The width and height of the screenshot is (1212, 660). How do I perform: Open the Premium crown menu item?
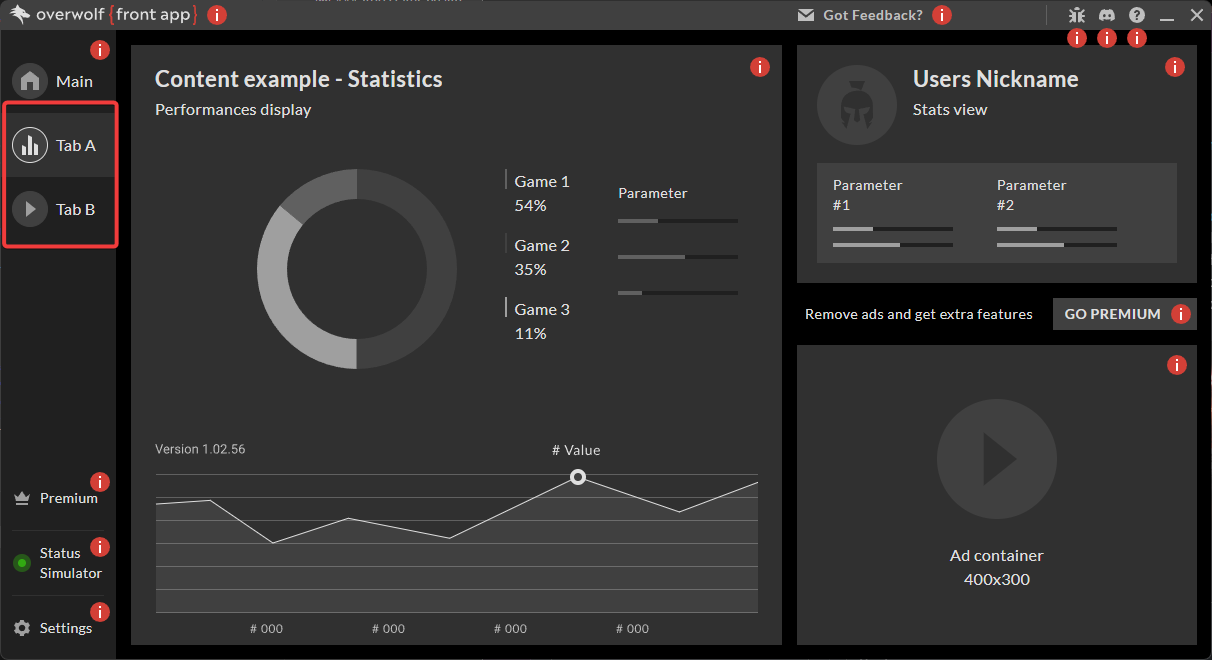point(56,498)
